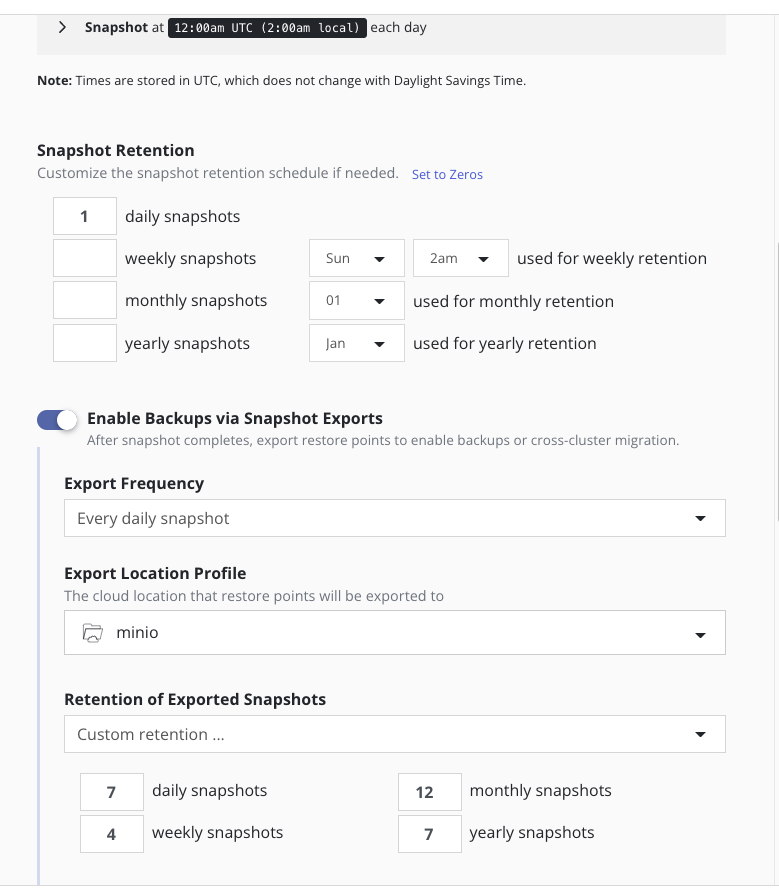779x893 pixels.
Task: Expand the Snapshot schedule chevron
Action: 63,28
